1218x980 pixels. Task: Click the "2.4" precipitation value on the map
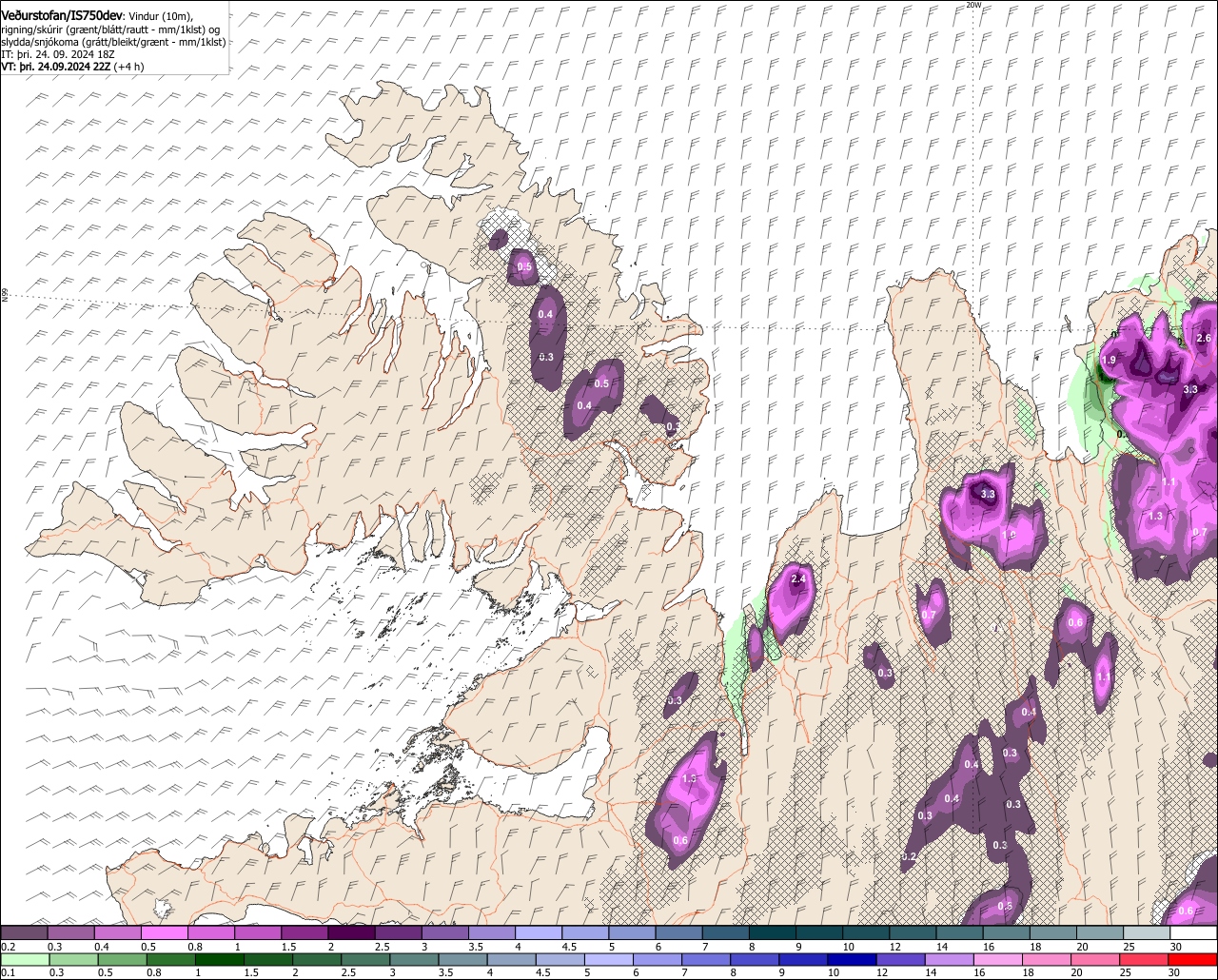[x=798, y=578]
